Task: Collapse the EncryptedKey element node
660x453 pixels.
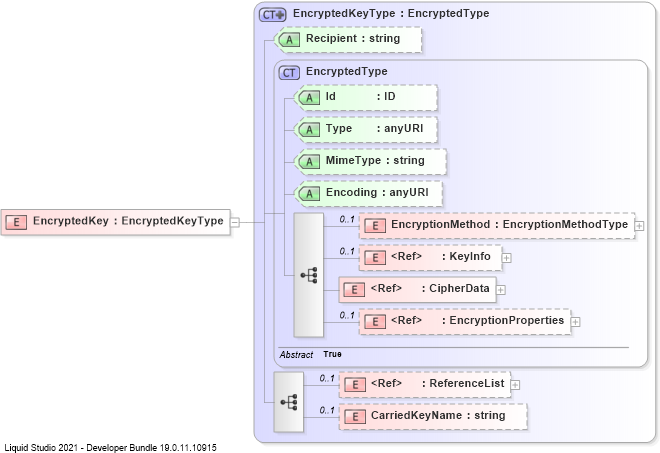Action: point(235,222)
